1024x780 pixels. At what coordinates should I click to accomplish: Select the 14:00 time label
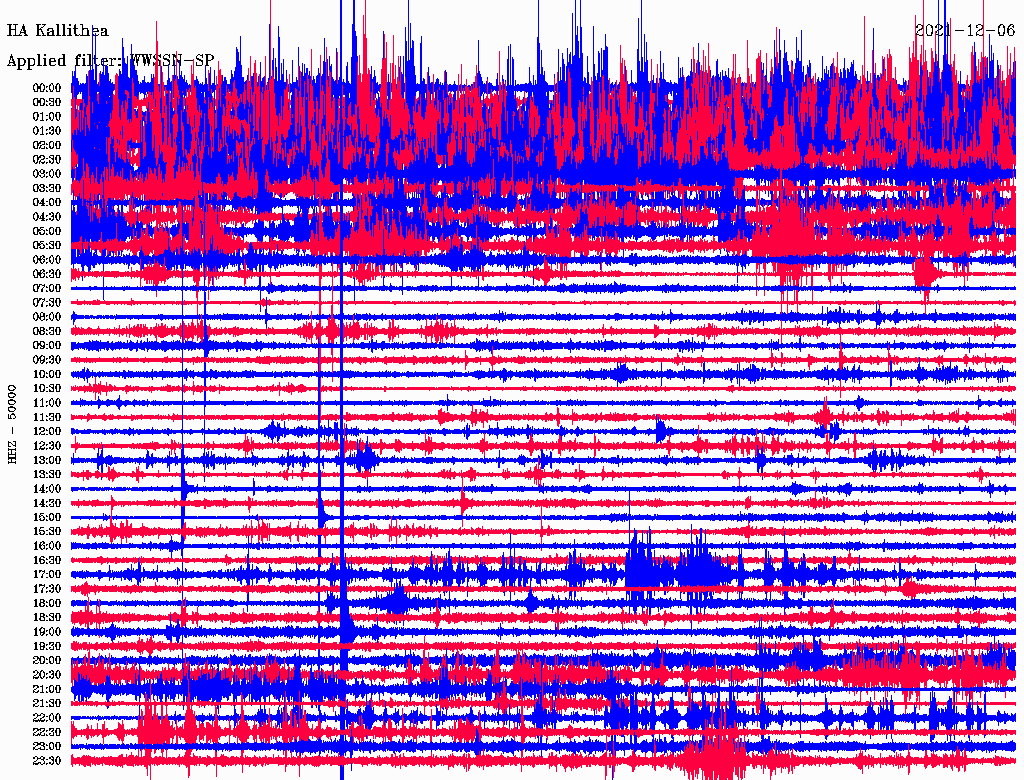point(47,489)
